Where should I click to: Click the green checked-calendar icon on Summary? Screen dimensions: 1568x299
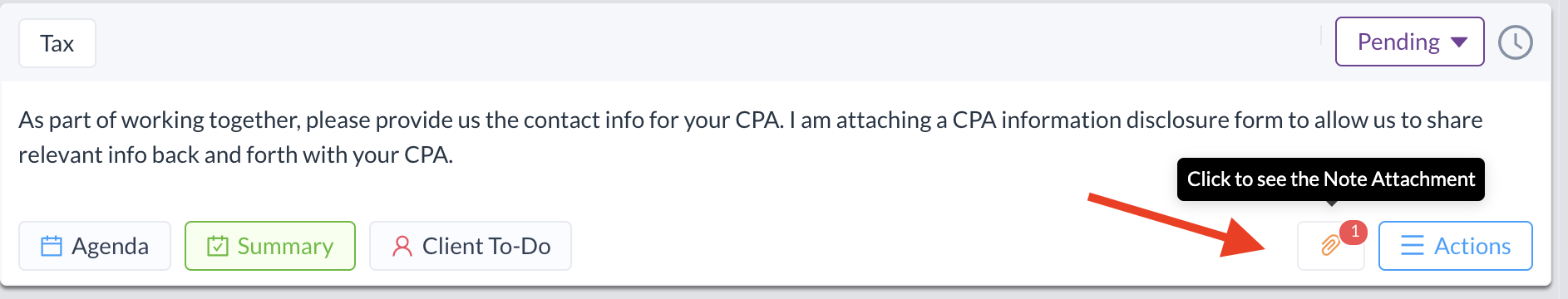pyautogui.click(x=217, y=246)
